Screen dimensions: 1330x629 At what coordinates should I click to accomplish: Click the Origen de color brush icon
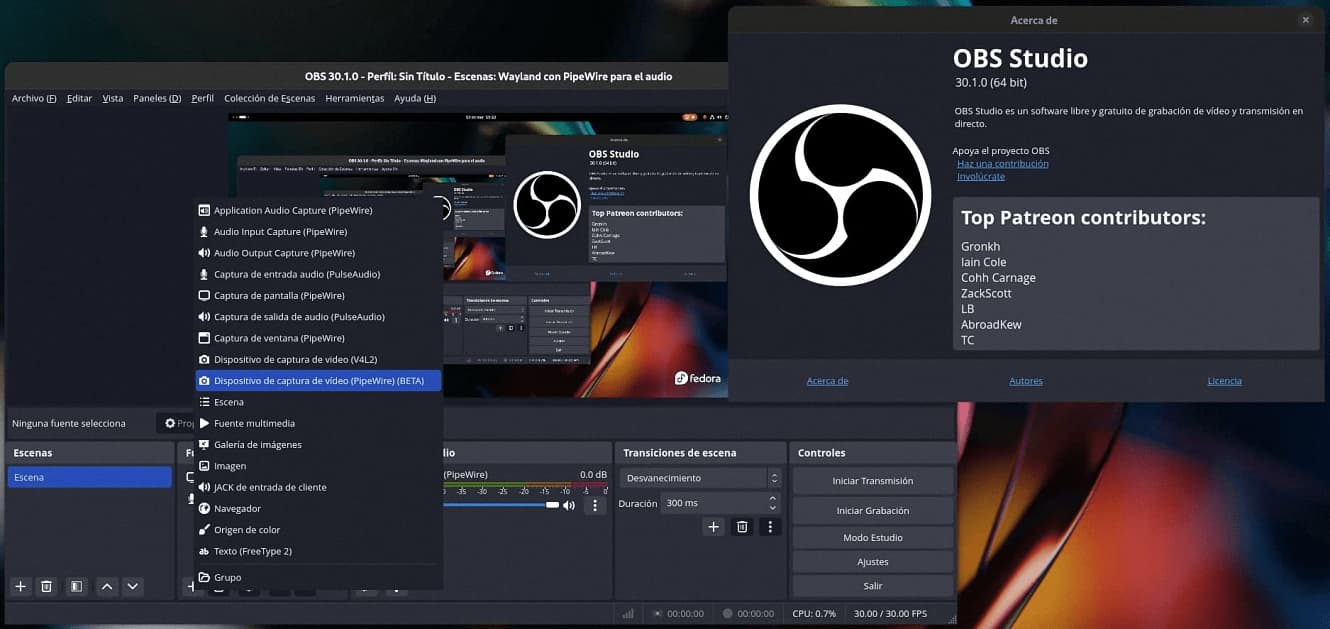[x=204, y=530]
